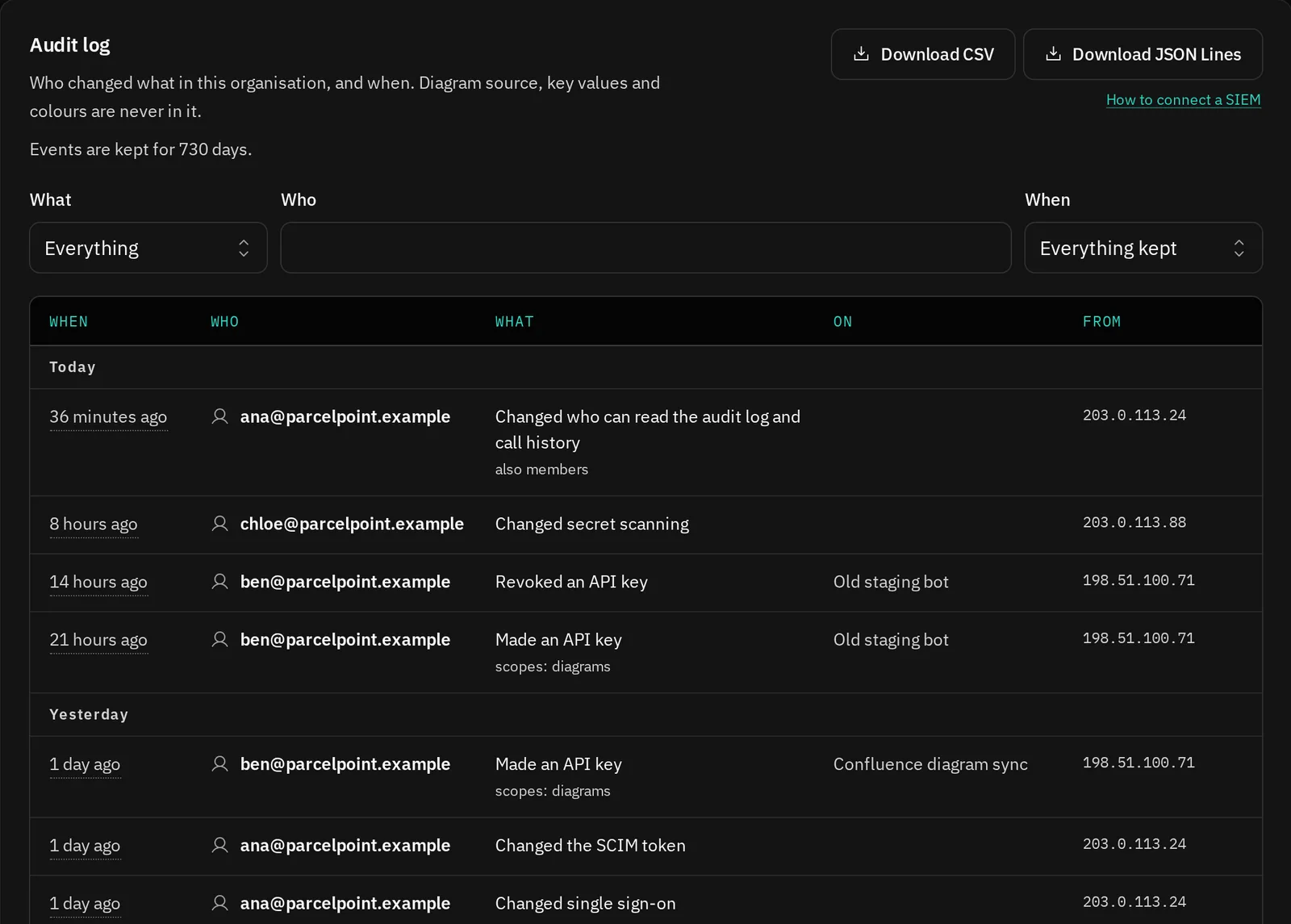This screenshot has height=924, width=1291.
Task: Click the 14 hours ago timestamp
Action: pos(98,583)
